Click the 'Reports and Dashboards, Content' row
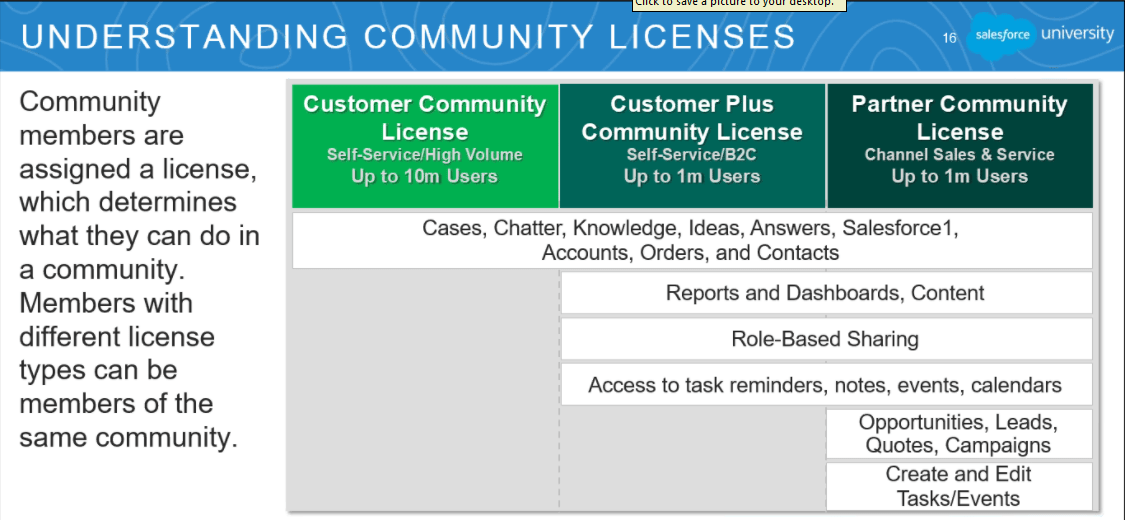Screen dimensions: 1125x520 [x=827, y=293]
